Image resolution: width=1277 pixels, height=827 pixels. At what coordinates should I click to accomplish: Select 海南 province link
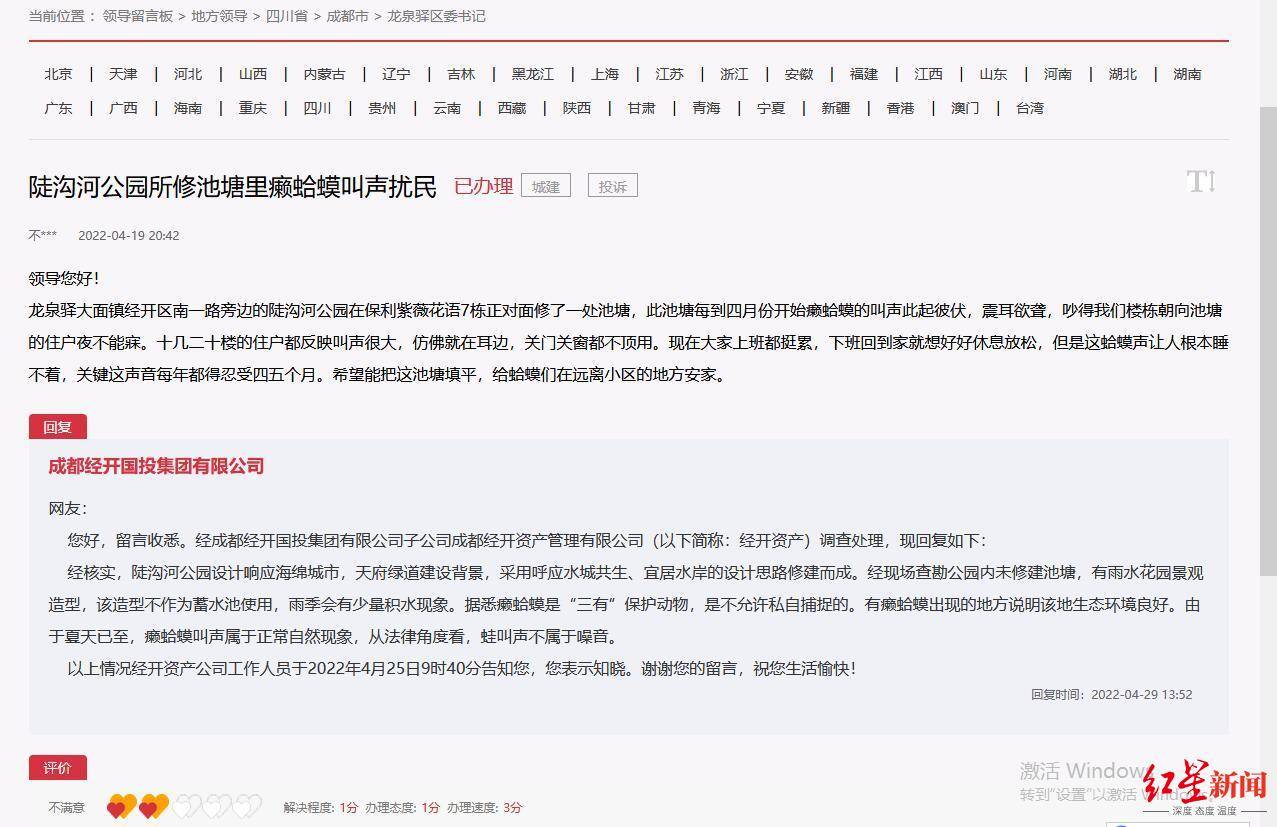pos(188,108)
